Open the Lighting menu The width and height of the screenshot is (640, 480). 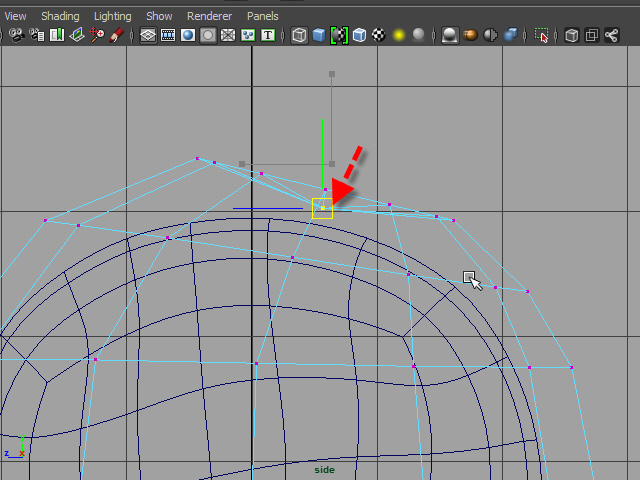pyautogui.click(x=112, y=16)
